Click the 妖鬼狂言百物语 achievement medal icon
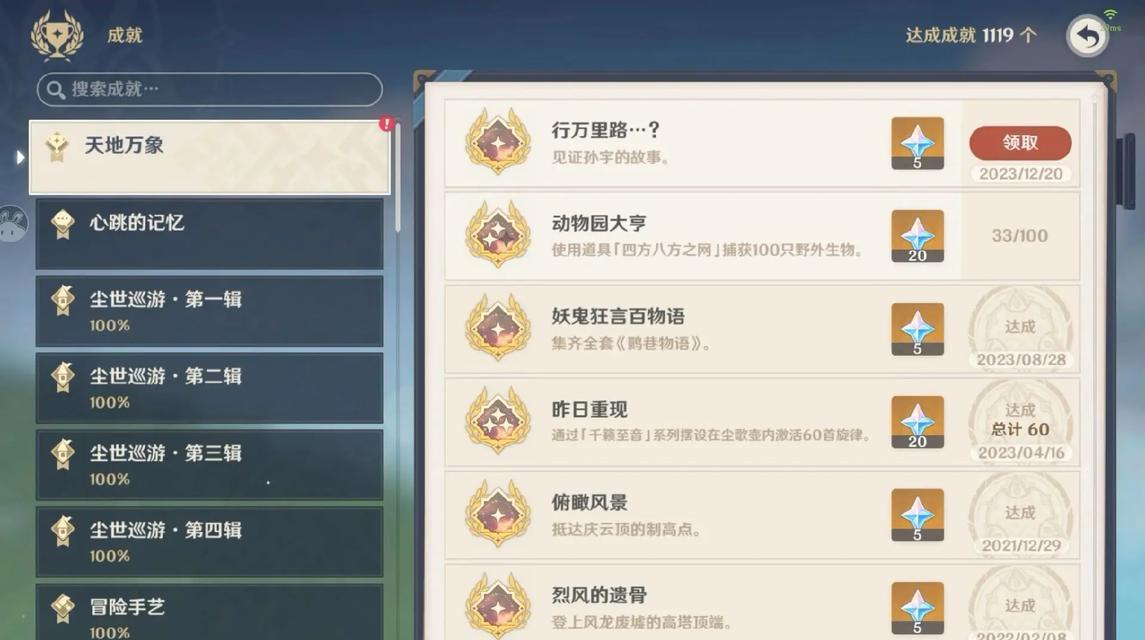 coord(498,327)
